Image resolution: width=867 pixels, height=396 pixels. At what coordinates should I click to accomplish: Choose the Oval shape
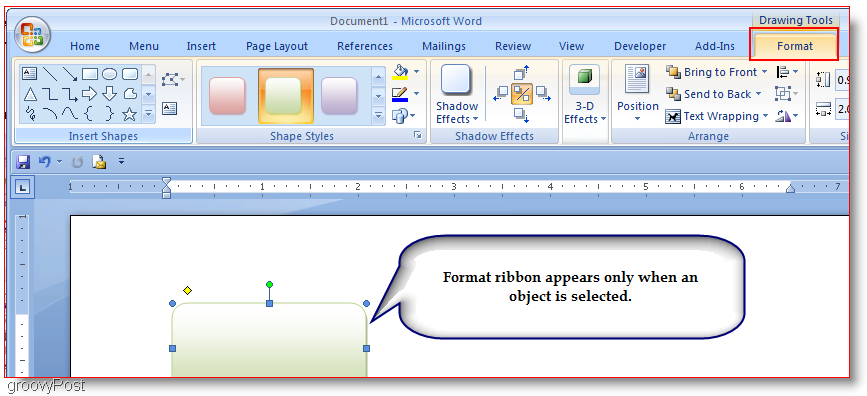tap(109, 74)
